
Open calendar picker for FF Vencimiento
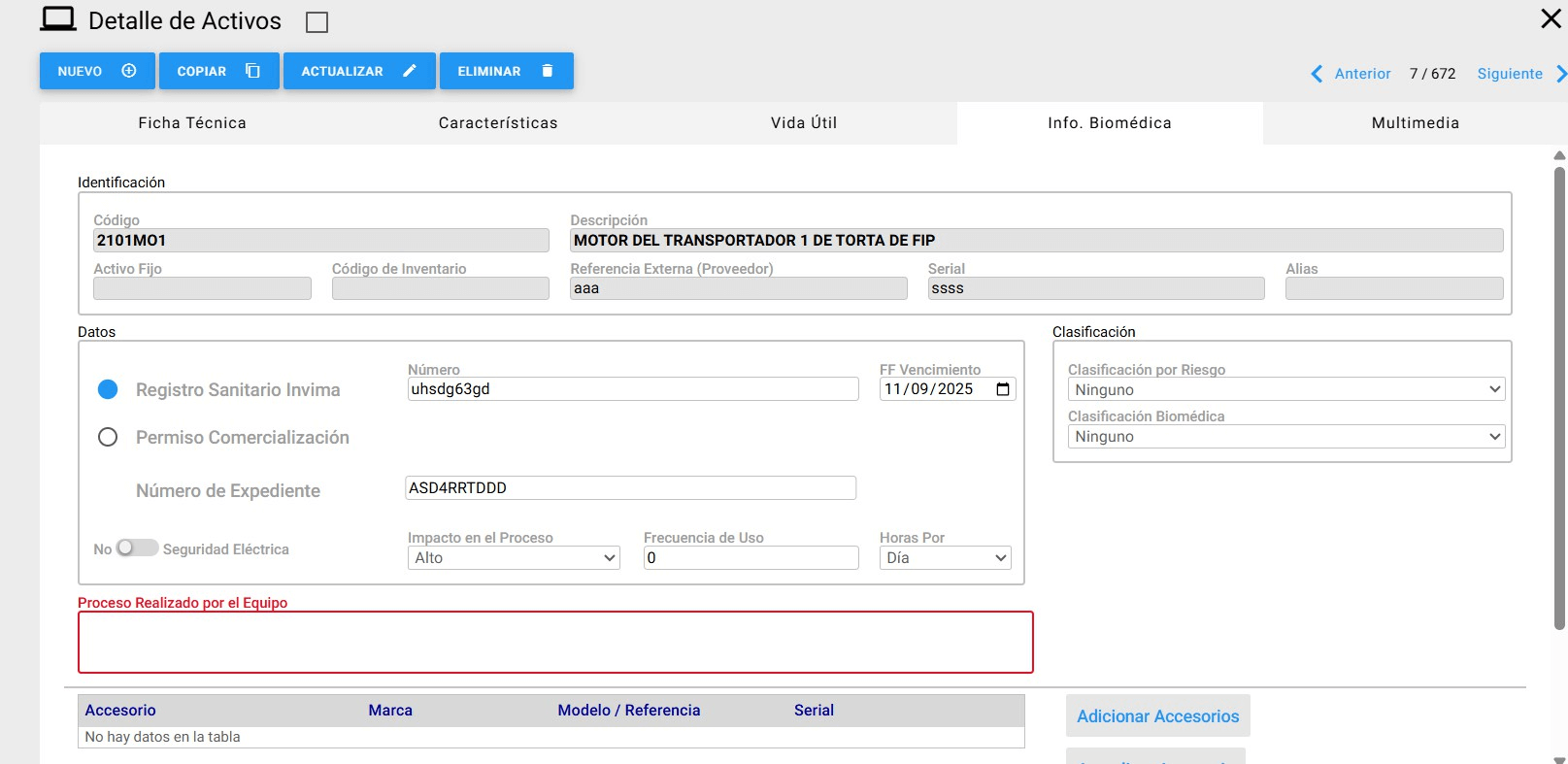(1003, 389)
